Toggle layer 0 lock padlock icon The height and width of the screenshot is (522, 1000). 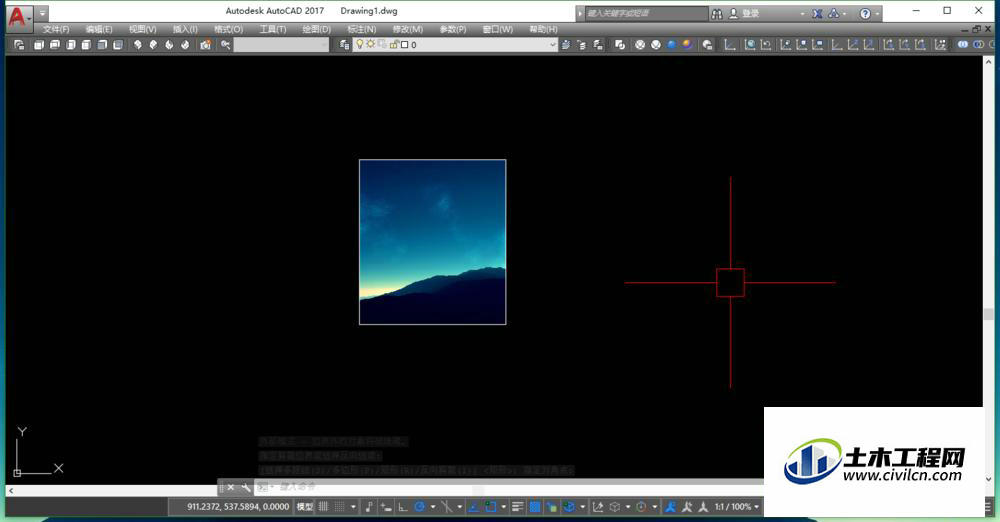coord(393,45)
